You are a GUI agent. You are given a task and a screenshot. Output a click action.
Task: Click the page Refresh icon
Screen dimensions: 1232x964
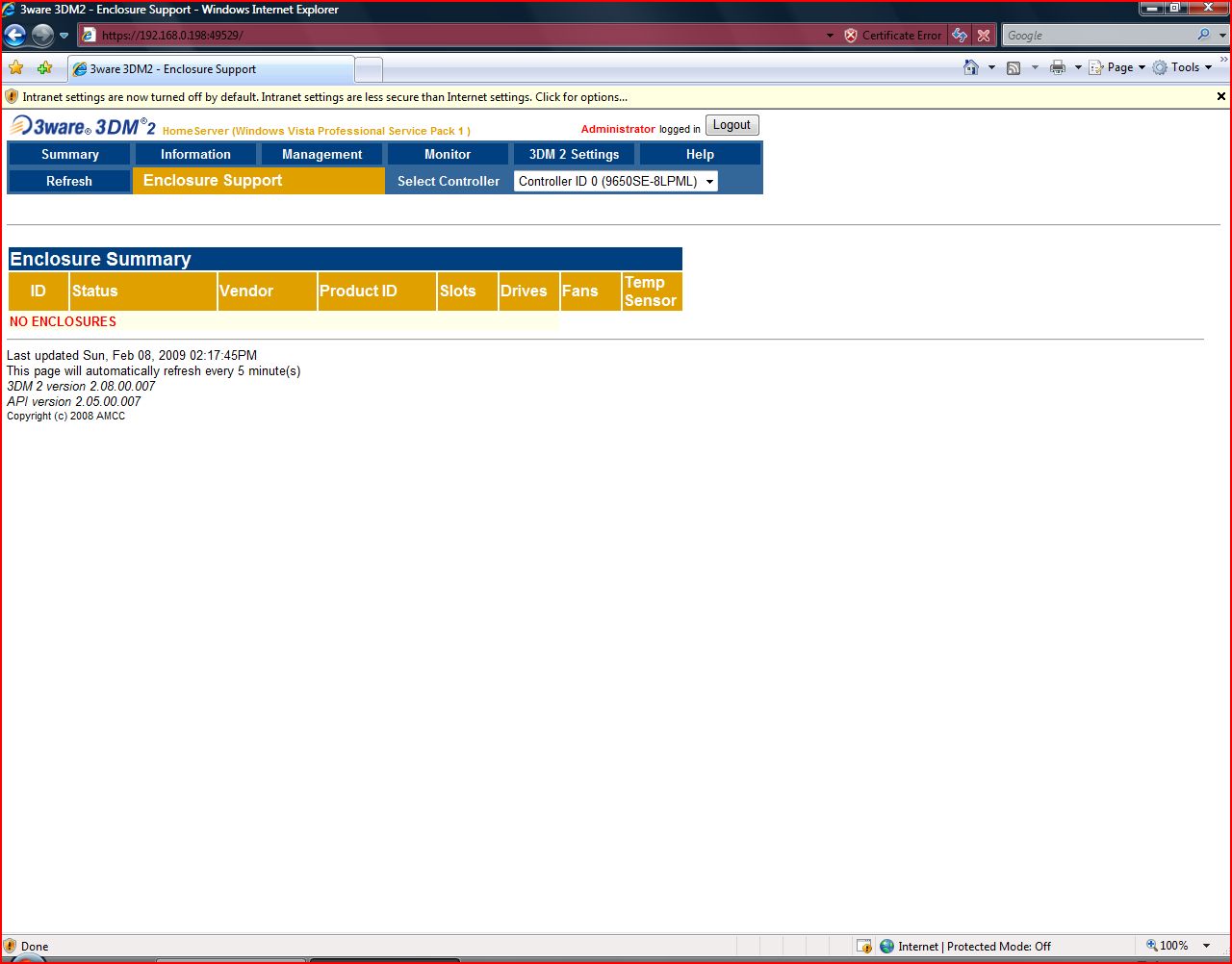(960, 36)
